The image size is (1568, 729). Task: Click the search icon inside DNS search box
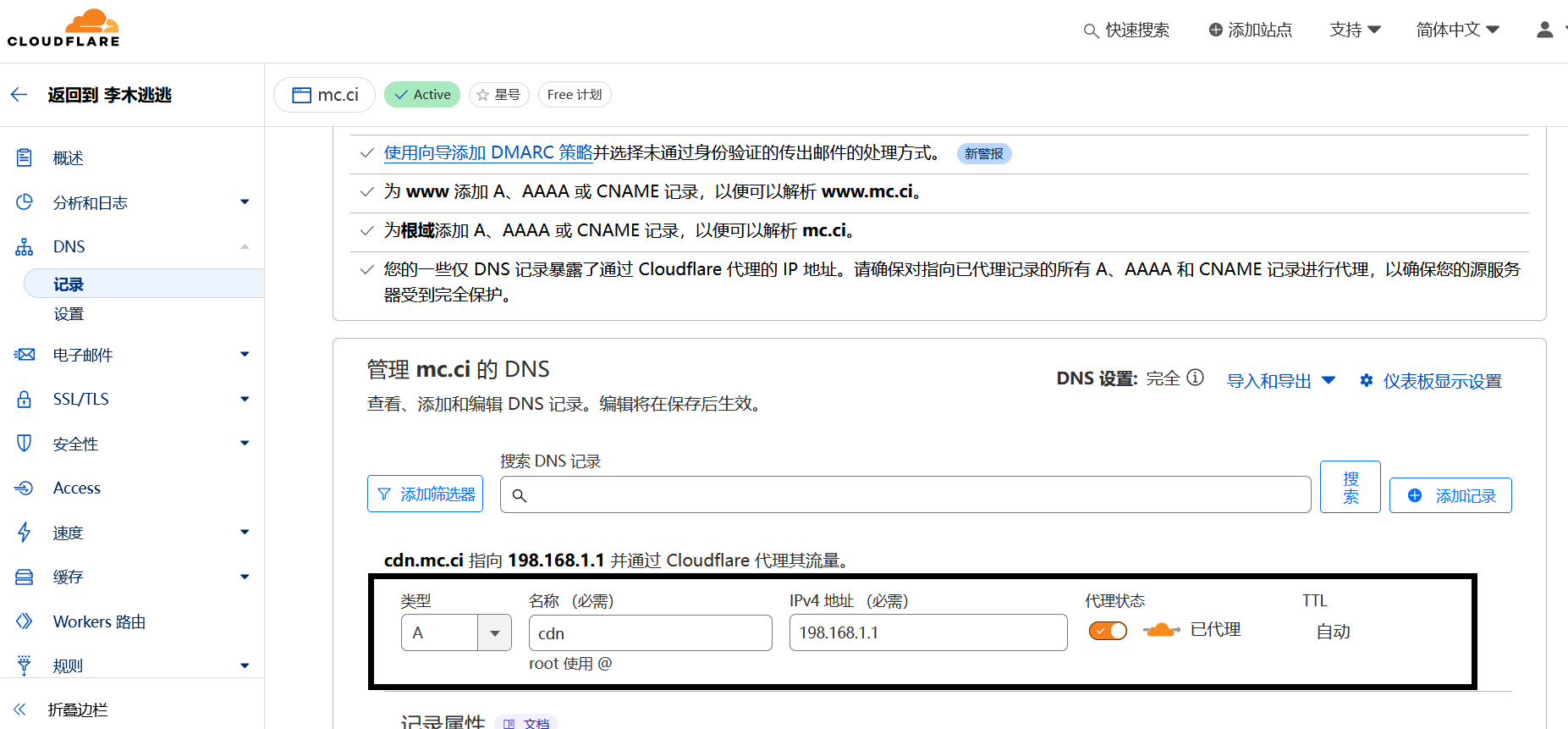[x=520, y=495]
